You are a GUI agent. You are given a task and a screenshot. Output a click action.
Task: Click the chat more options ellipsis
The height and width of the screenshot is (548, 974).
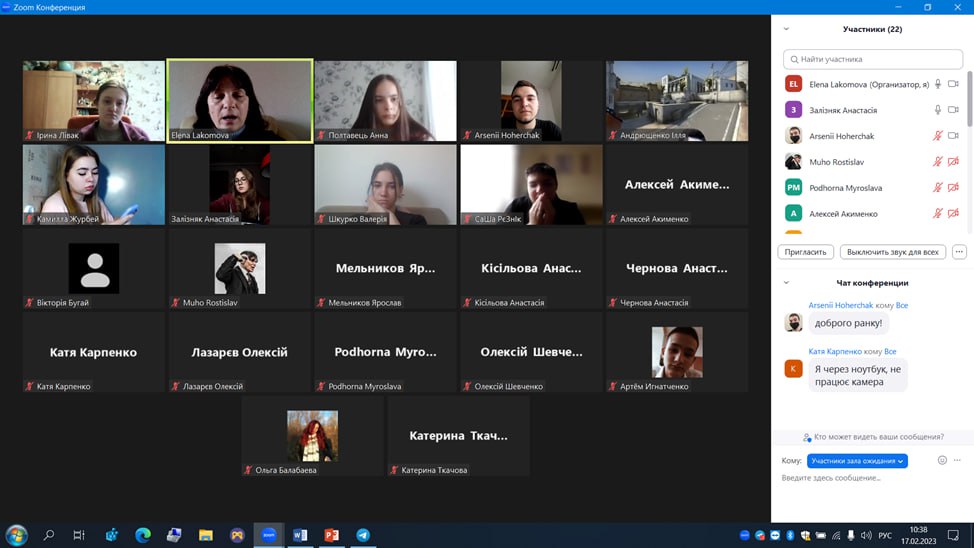coord(957,460)
